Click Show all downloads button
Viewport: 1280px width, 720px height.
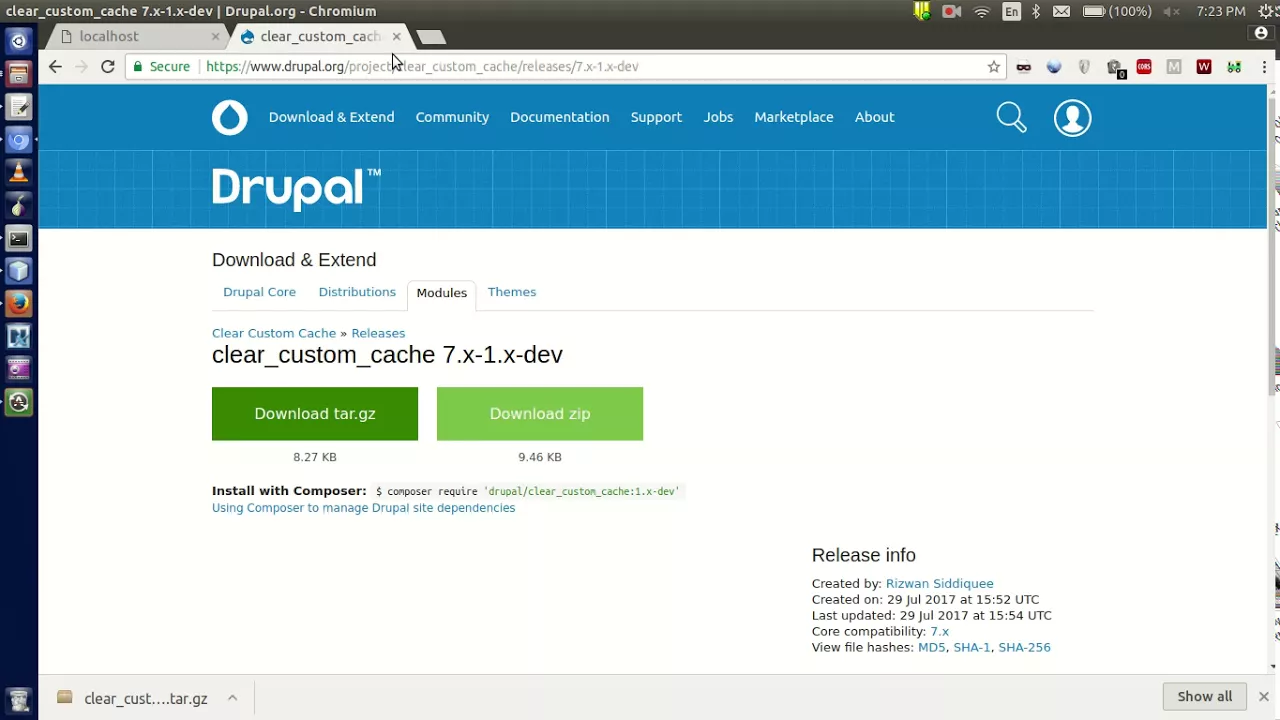1204,697
